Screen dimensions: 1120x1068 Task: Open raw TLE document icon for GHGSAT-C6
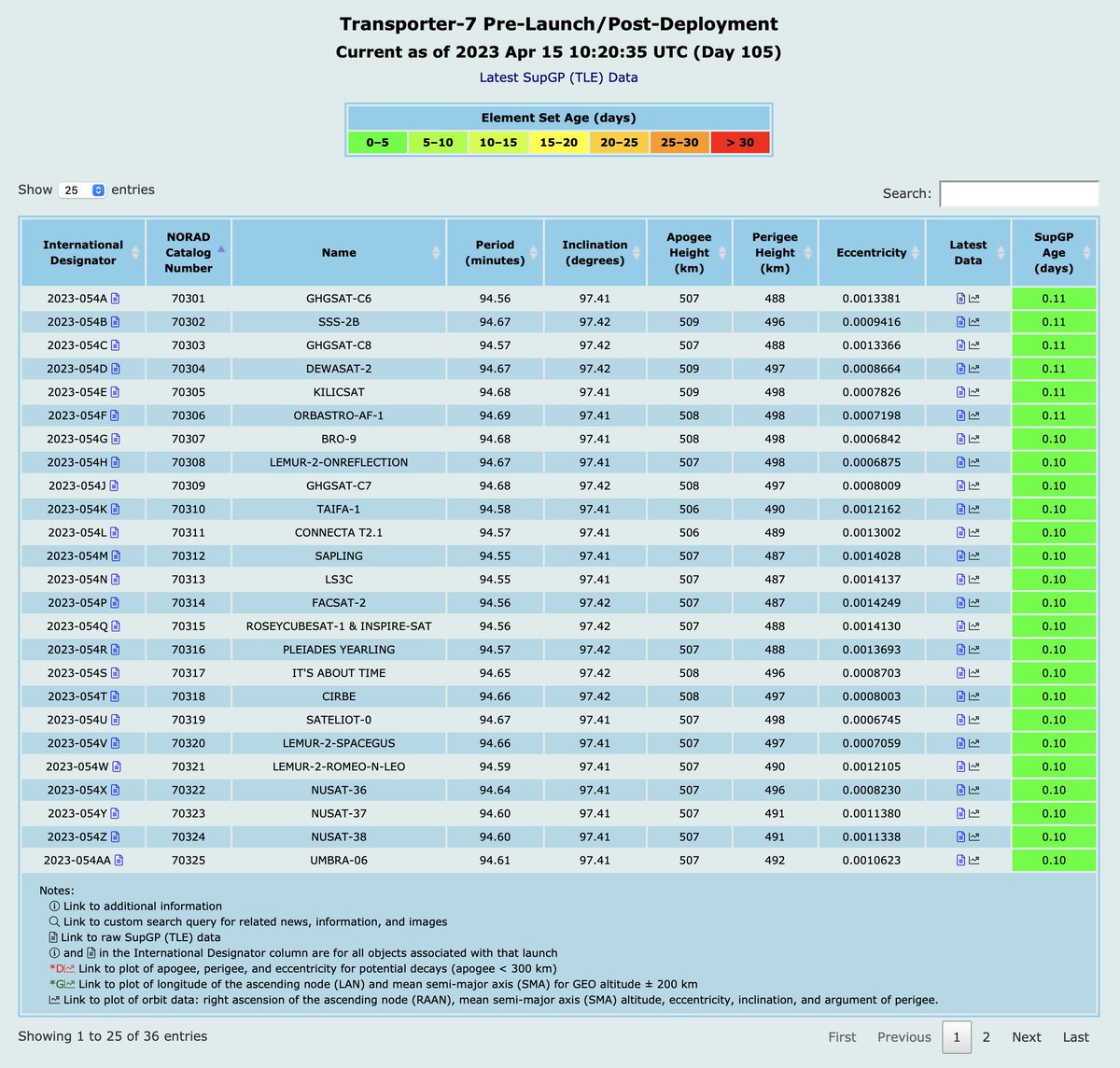(x=960, y=299)
